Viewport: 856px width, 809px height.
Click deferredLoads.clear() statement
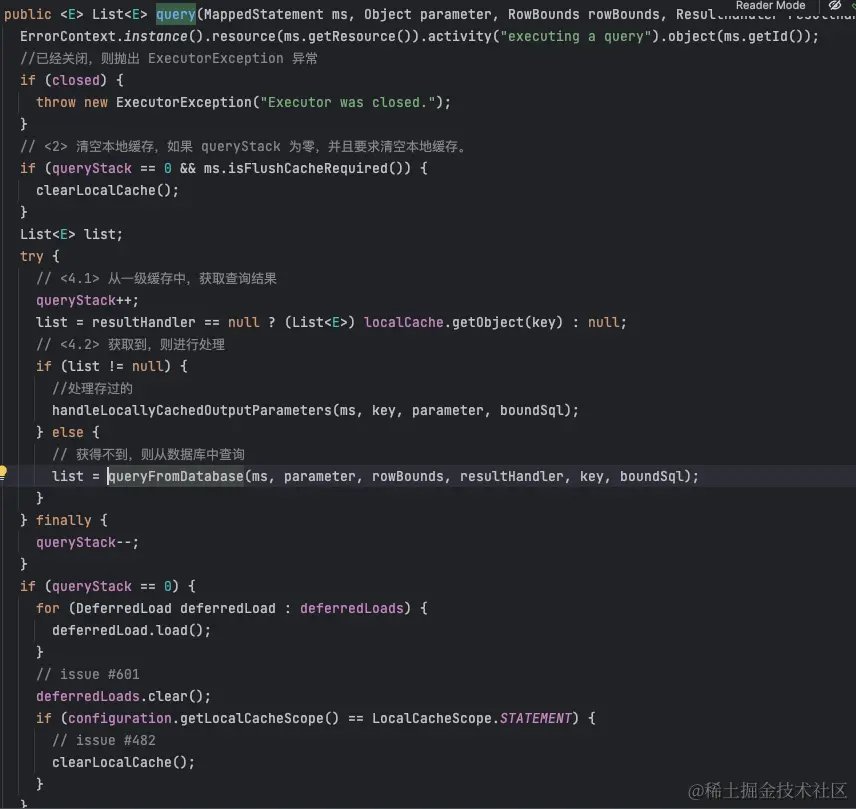click(x=123, y=697)
